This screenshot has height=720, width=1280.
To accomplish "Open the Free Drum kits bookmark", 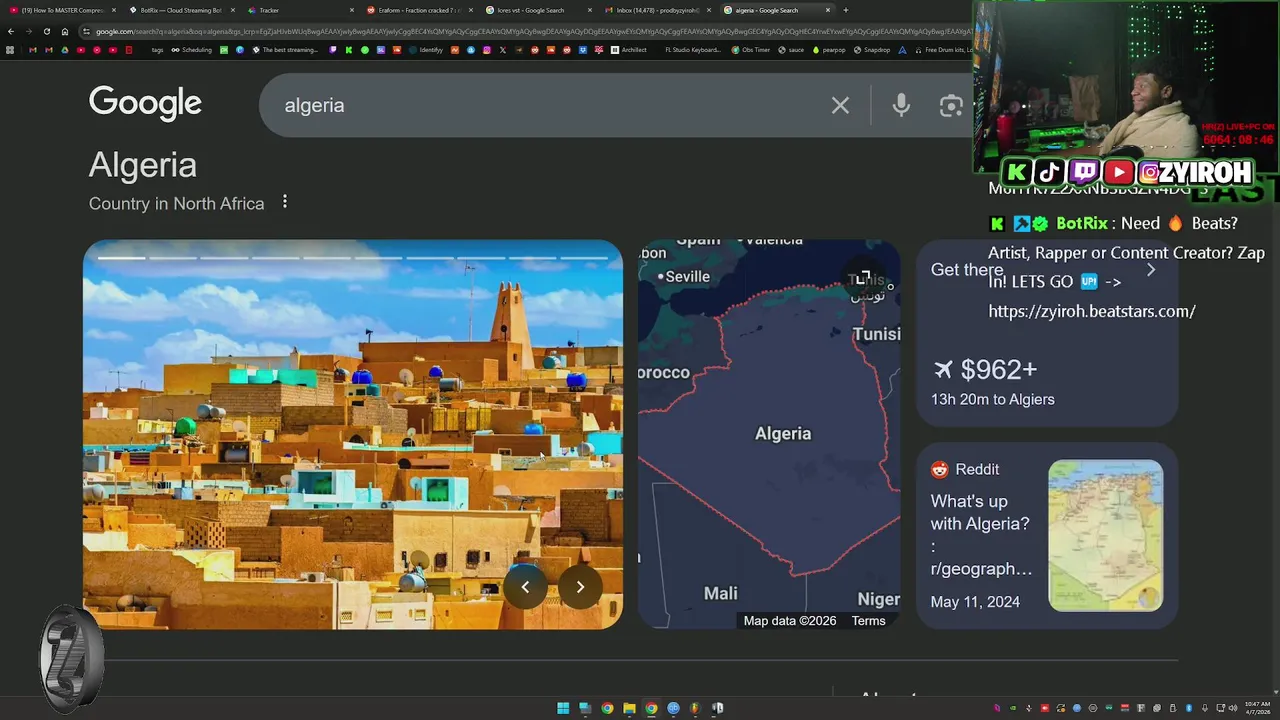I will 943,50.
